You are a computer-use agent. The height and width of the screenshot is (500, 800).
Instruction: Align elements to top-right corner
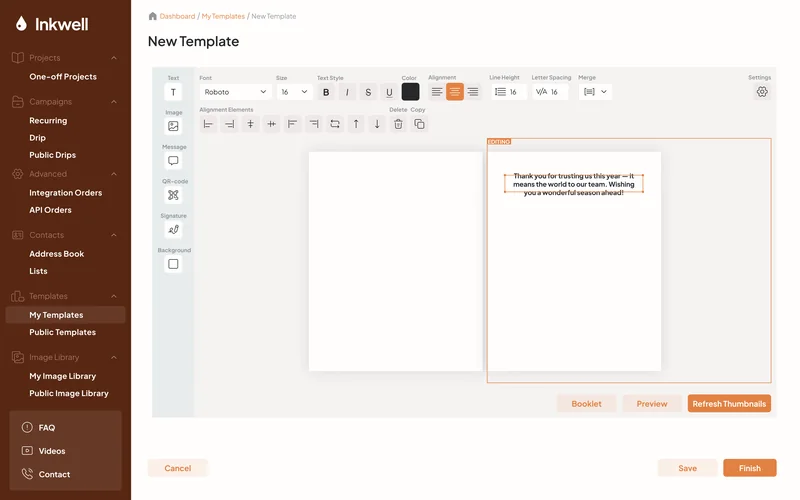(314, 124)
